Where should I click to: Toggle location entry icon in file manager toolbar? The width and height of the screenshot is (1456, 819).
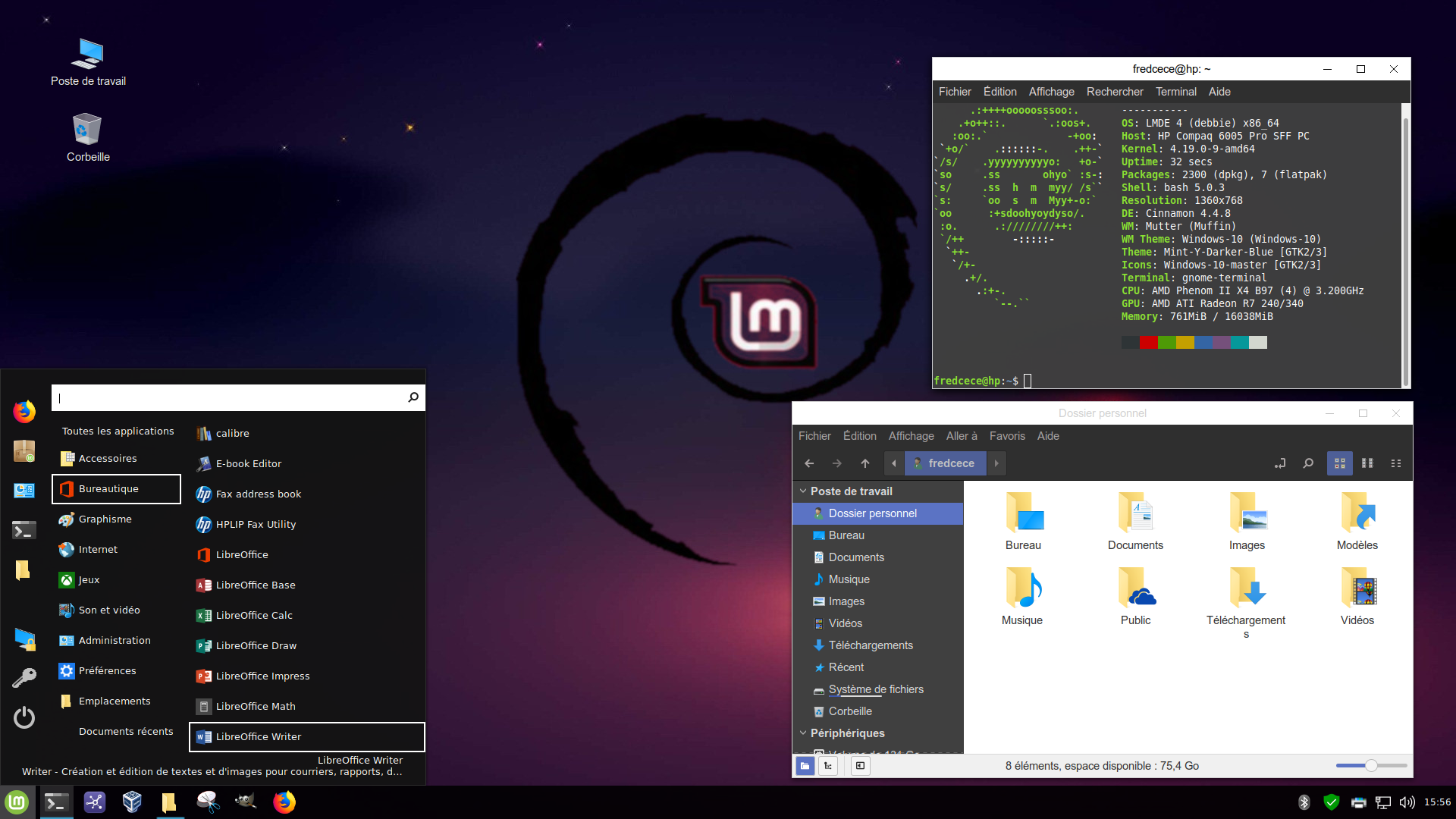coord(1280,463)
